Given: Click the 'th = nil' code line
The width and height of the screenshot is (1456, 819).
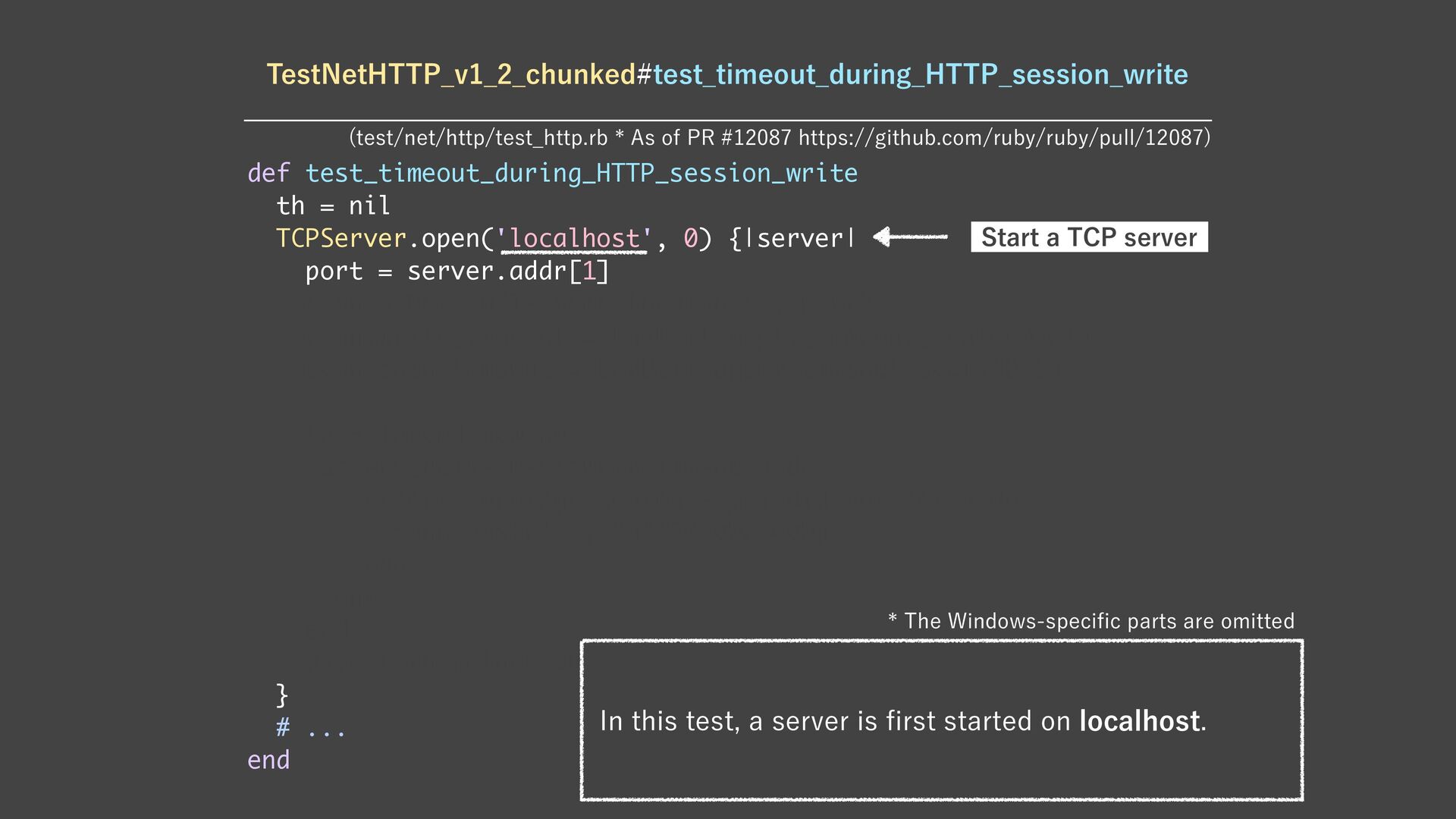Looking at the screenshot, I should pyautogui.click(x=333, y=206).
